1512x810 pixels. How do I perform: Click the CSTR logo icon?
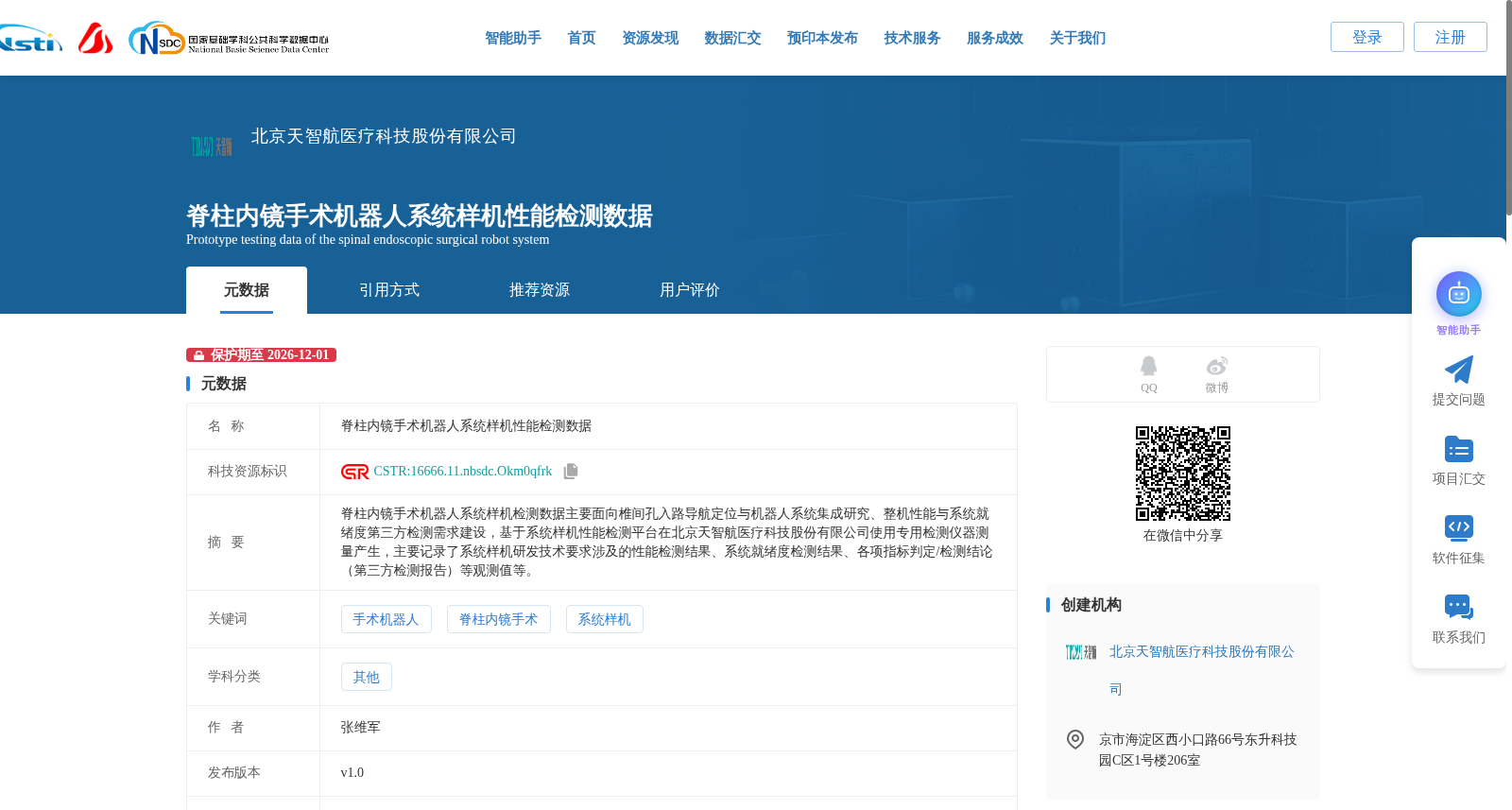[x=355, y=472]
